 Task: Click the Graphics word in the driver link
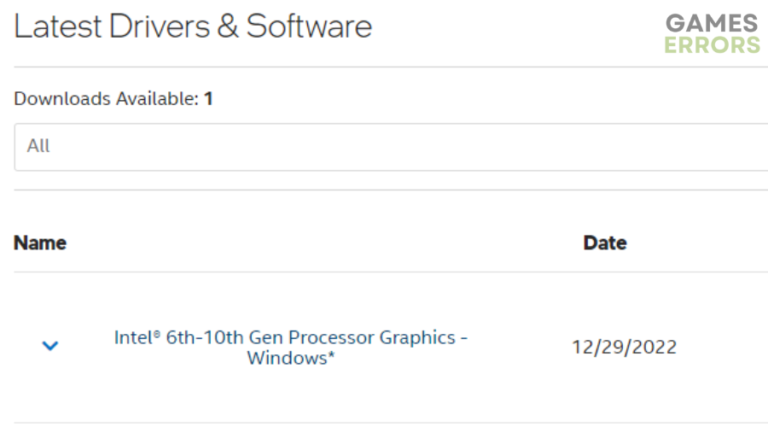pyautogui.click(x=417, y=338)
